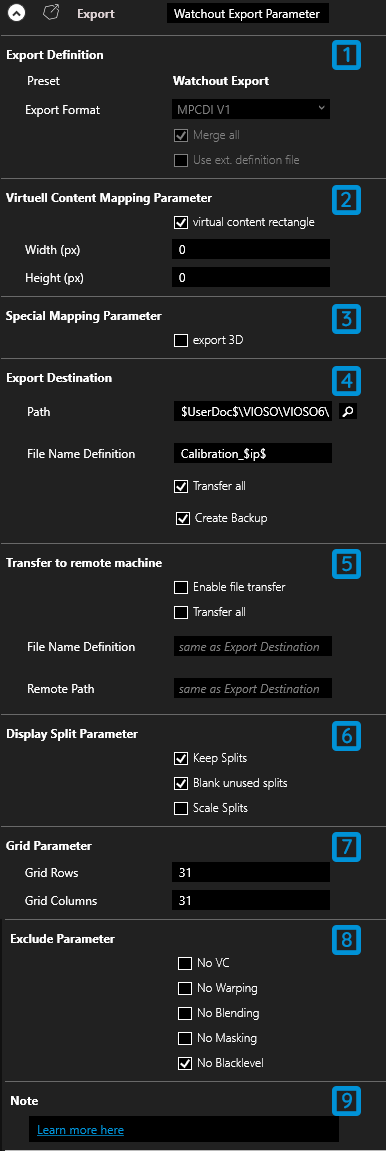Uncheck Blank unused splits
The width and height of the screenshot is (386, 1152).
click(x=180, y=783)
